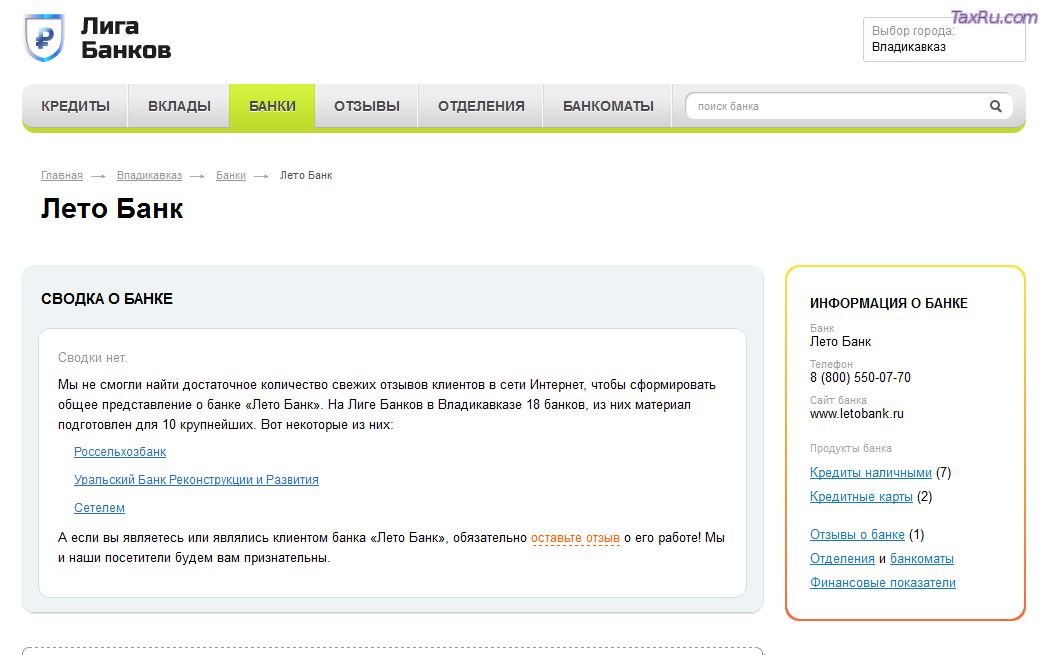Open the Кредитные карты link
1051x655 pixels.
(x=861, y=497)
